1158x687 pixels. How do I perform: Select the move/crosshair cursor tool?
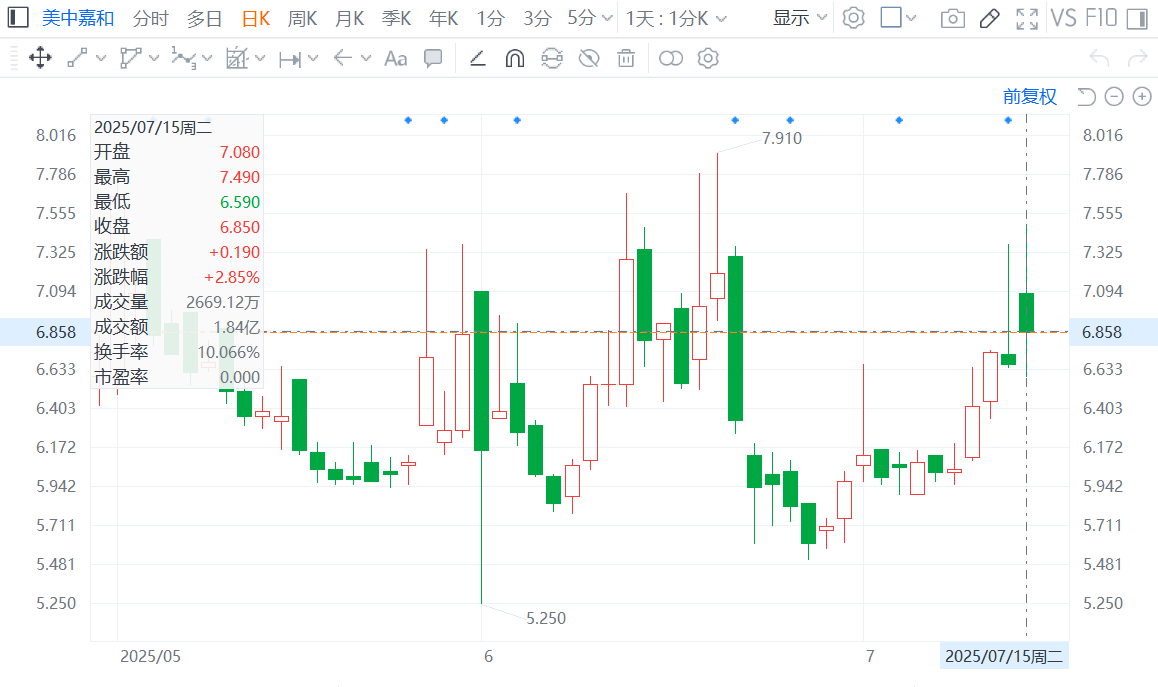pos(40,58)
